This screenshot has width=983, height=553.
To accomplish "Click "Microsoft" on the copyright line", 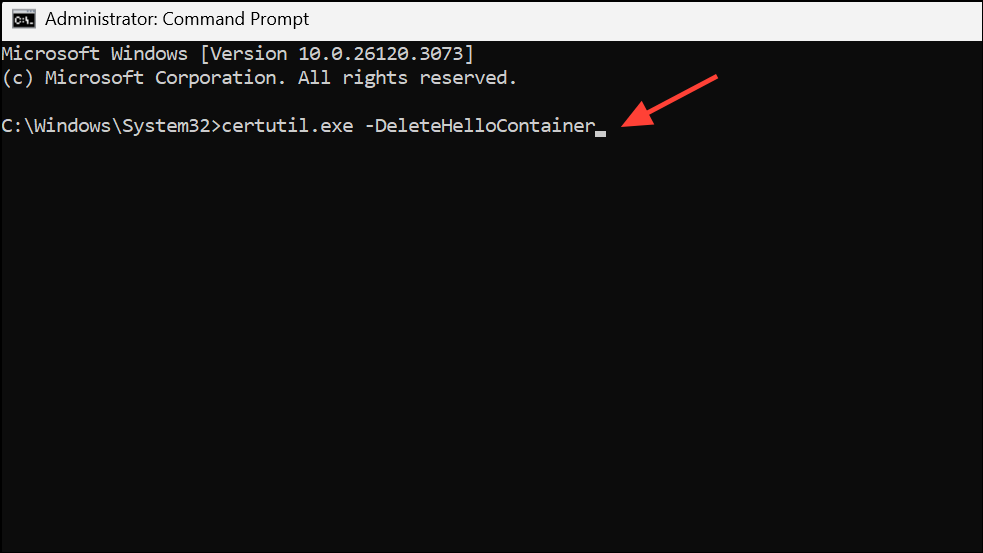I will click(94, 78).
